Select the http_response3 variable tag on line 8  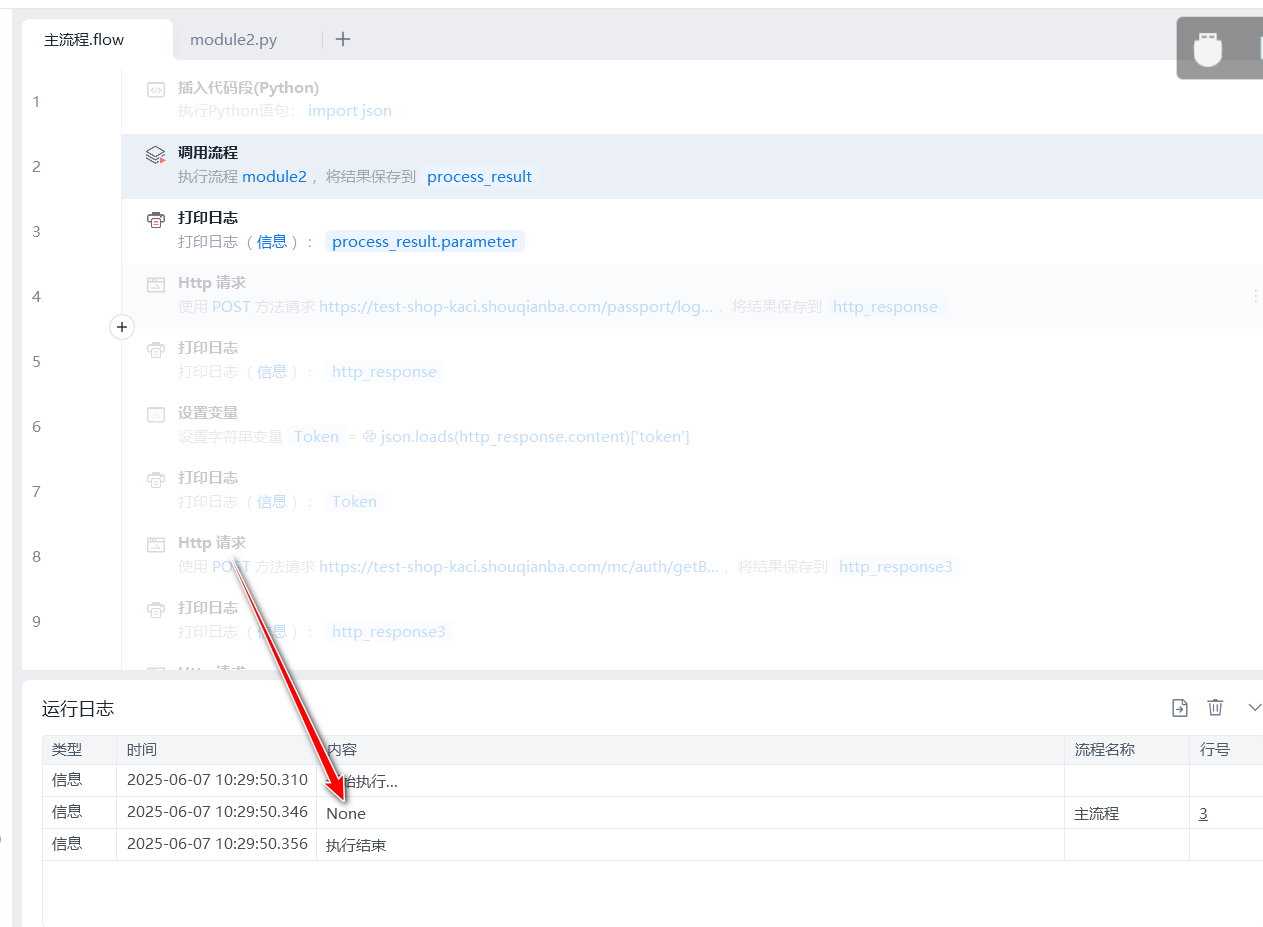[895, 567]
